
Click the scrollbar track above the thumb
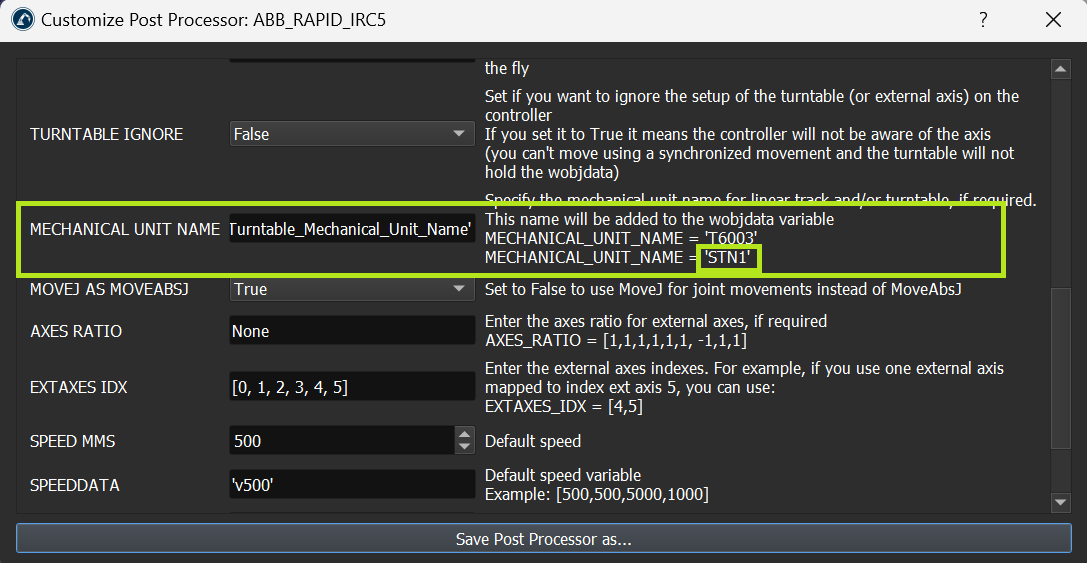coord(1061,180)
